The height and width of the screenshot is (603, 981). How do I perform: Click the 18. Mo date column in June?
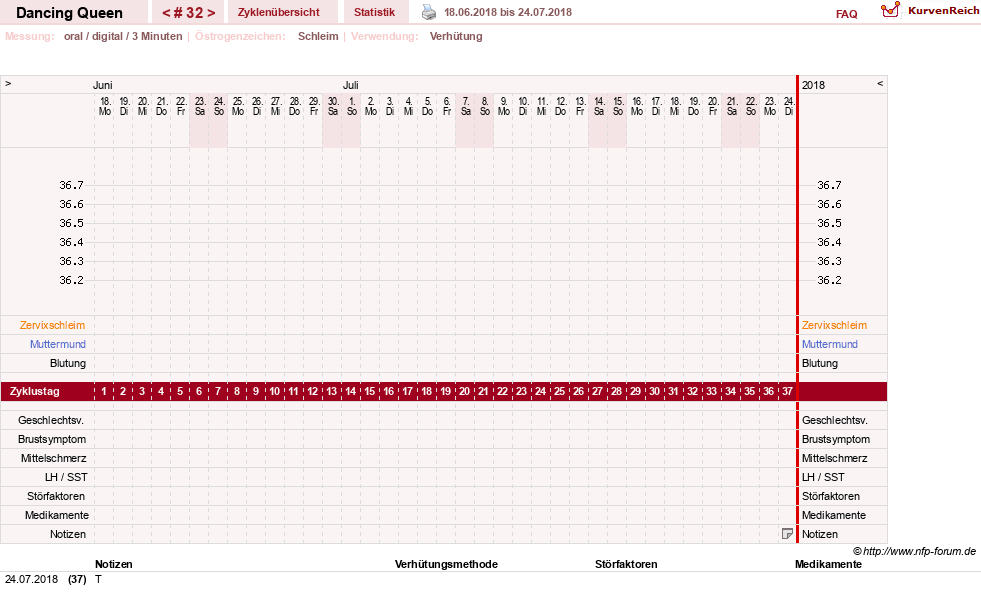coord(104,106)
